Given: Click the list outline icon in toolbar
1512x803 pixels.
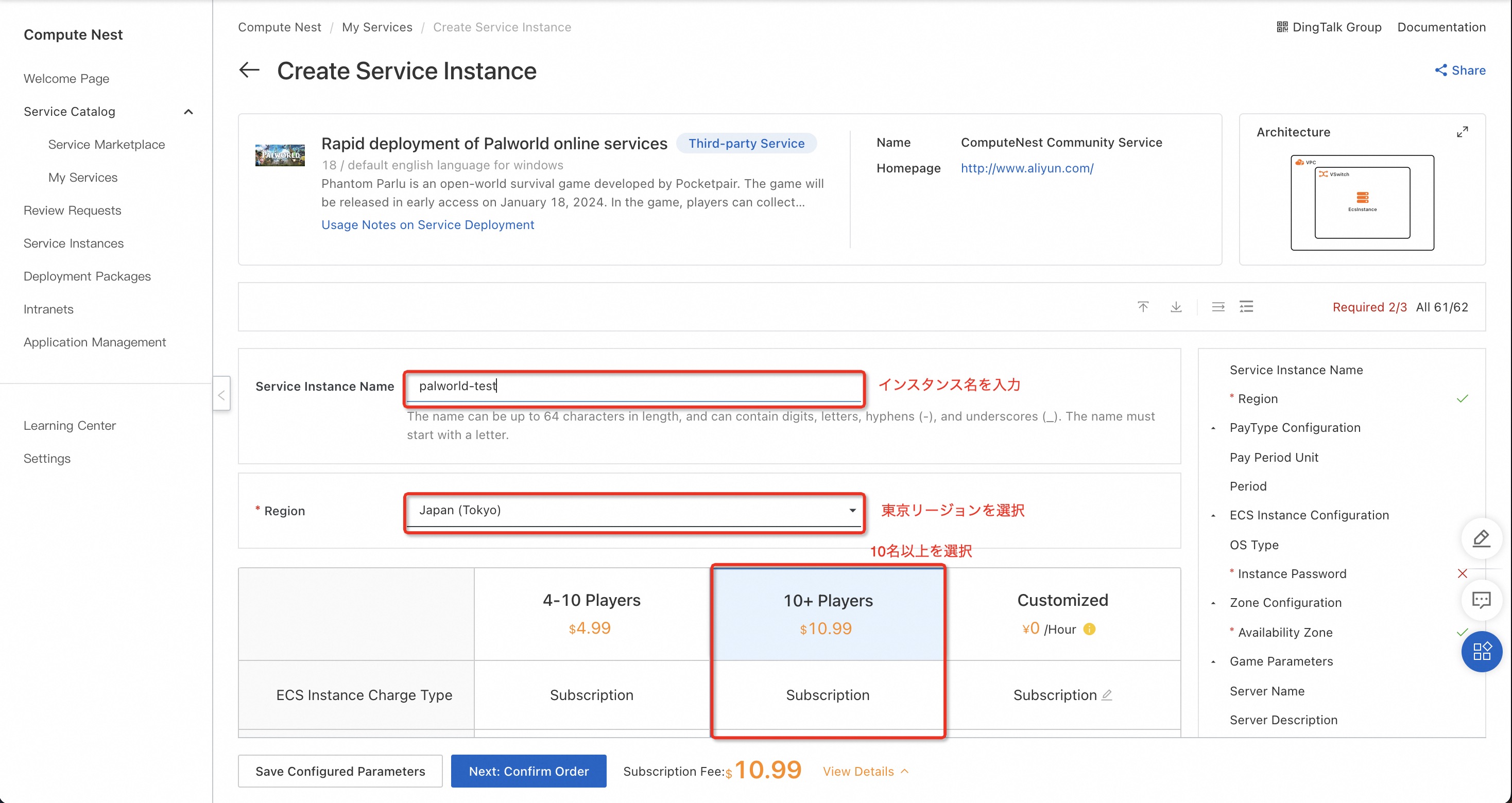Looking at the screenshot, I should coord(1246,307).
